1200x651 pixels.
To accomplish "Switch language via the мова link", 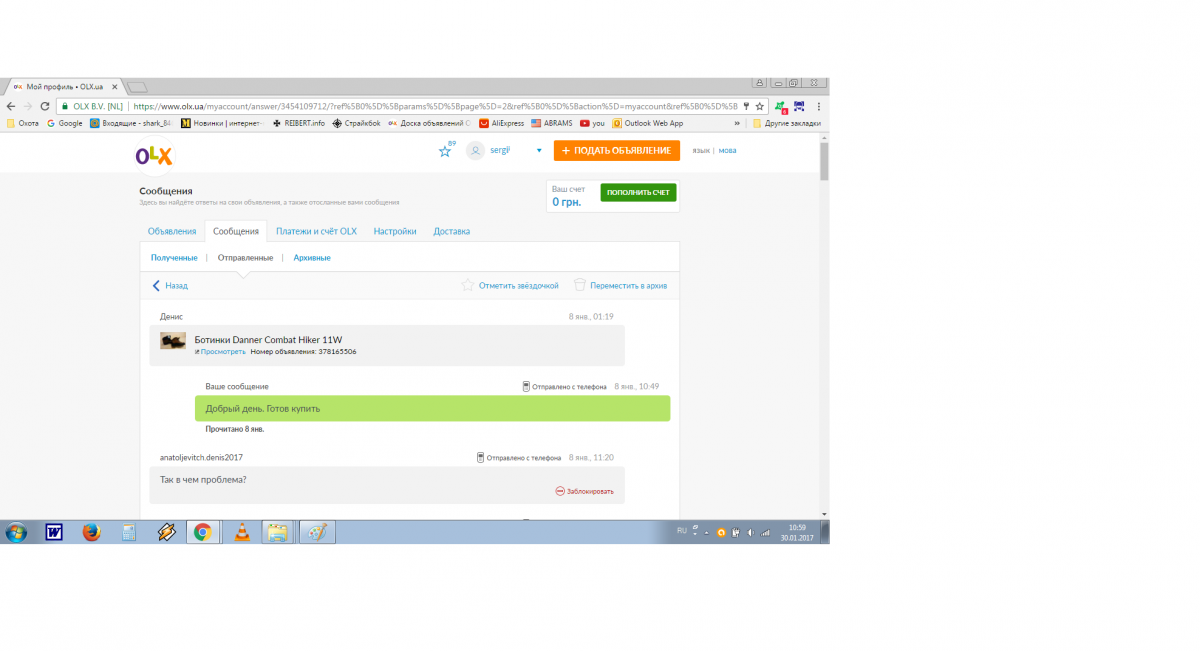I will 727,150.
